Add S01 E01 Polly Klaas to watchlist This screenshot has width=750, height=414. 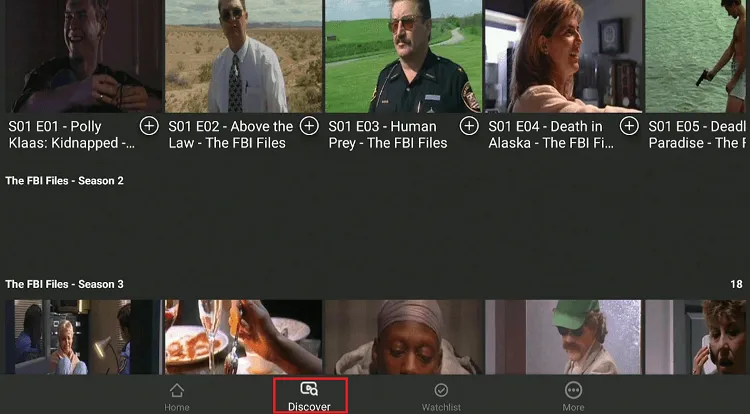coord(149,126)
